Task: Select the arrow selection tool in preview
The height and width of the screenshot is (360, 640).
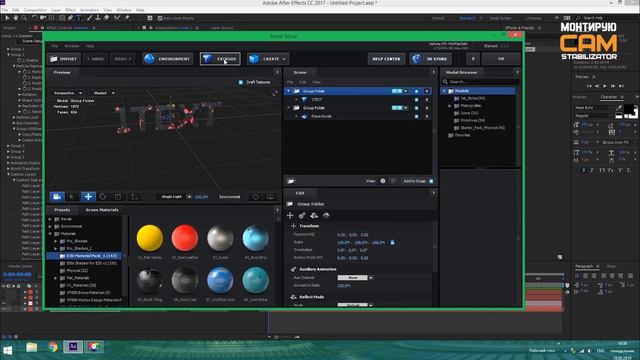Action: [72, 197]
